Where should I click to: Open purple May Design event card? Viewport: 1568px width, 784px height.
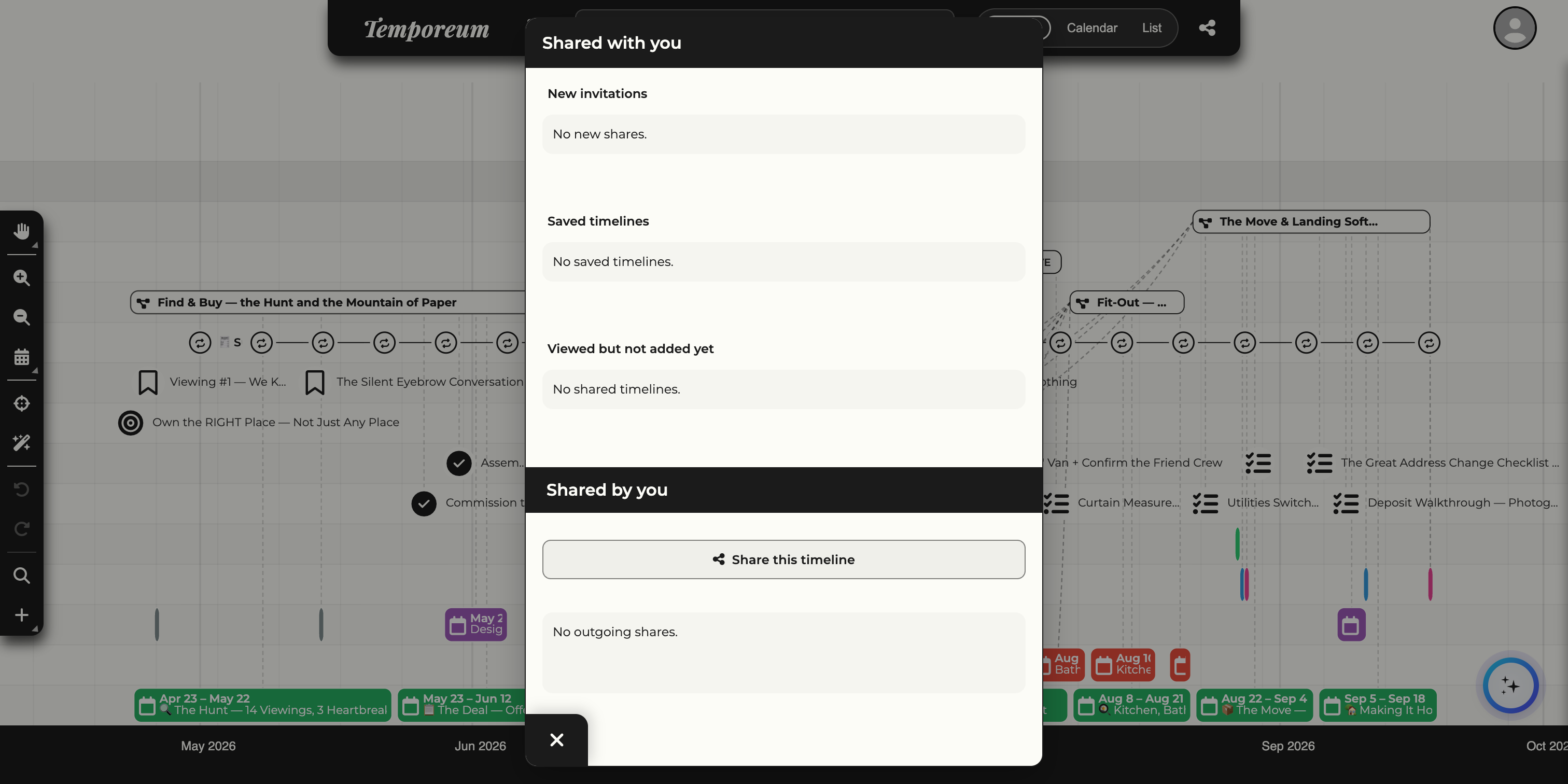(476, 624)
